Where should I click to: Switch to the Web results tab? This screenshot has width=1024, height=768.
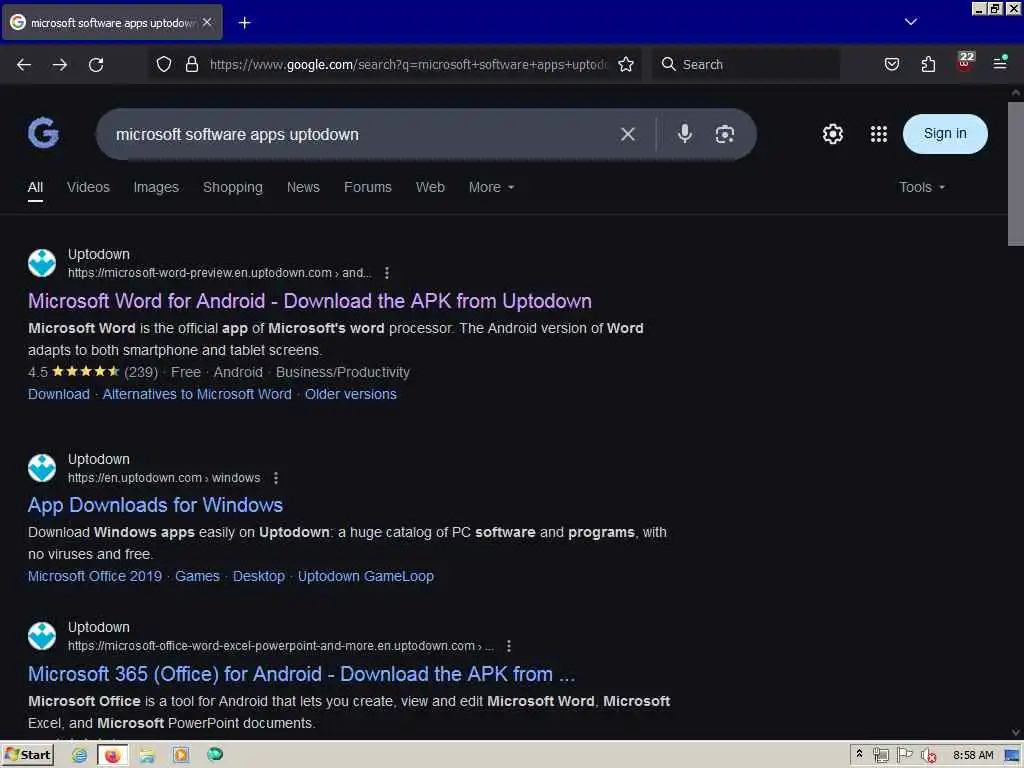tap(430, 187)
